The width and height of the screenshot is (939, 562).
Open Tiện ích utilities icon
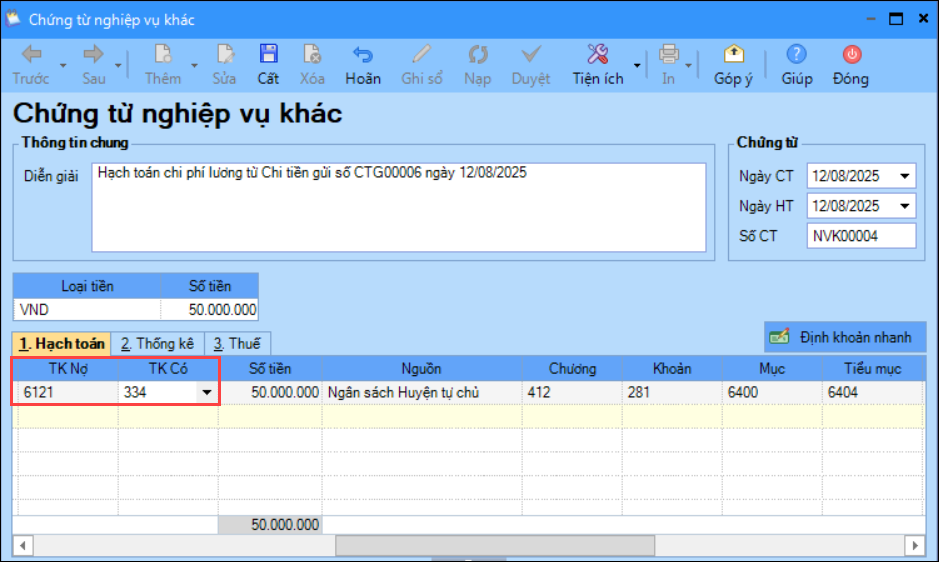pos(598,65)
